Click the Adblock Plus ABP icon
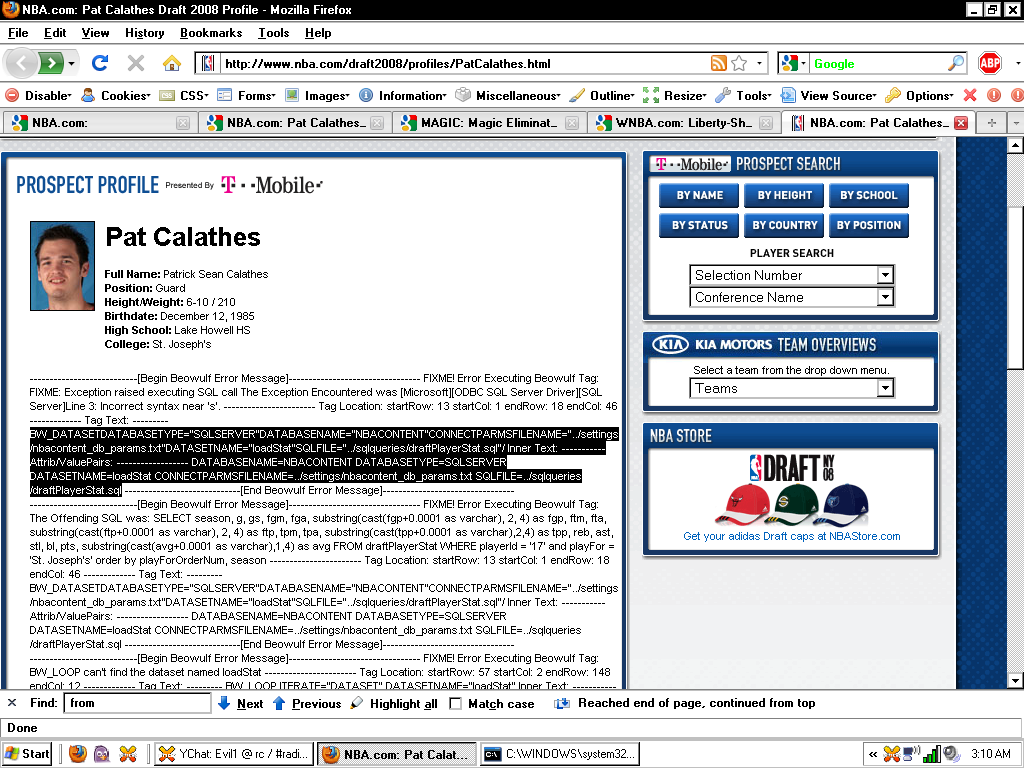This screenshot has height=768, width=1024. [x=990, y=63]
